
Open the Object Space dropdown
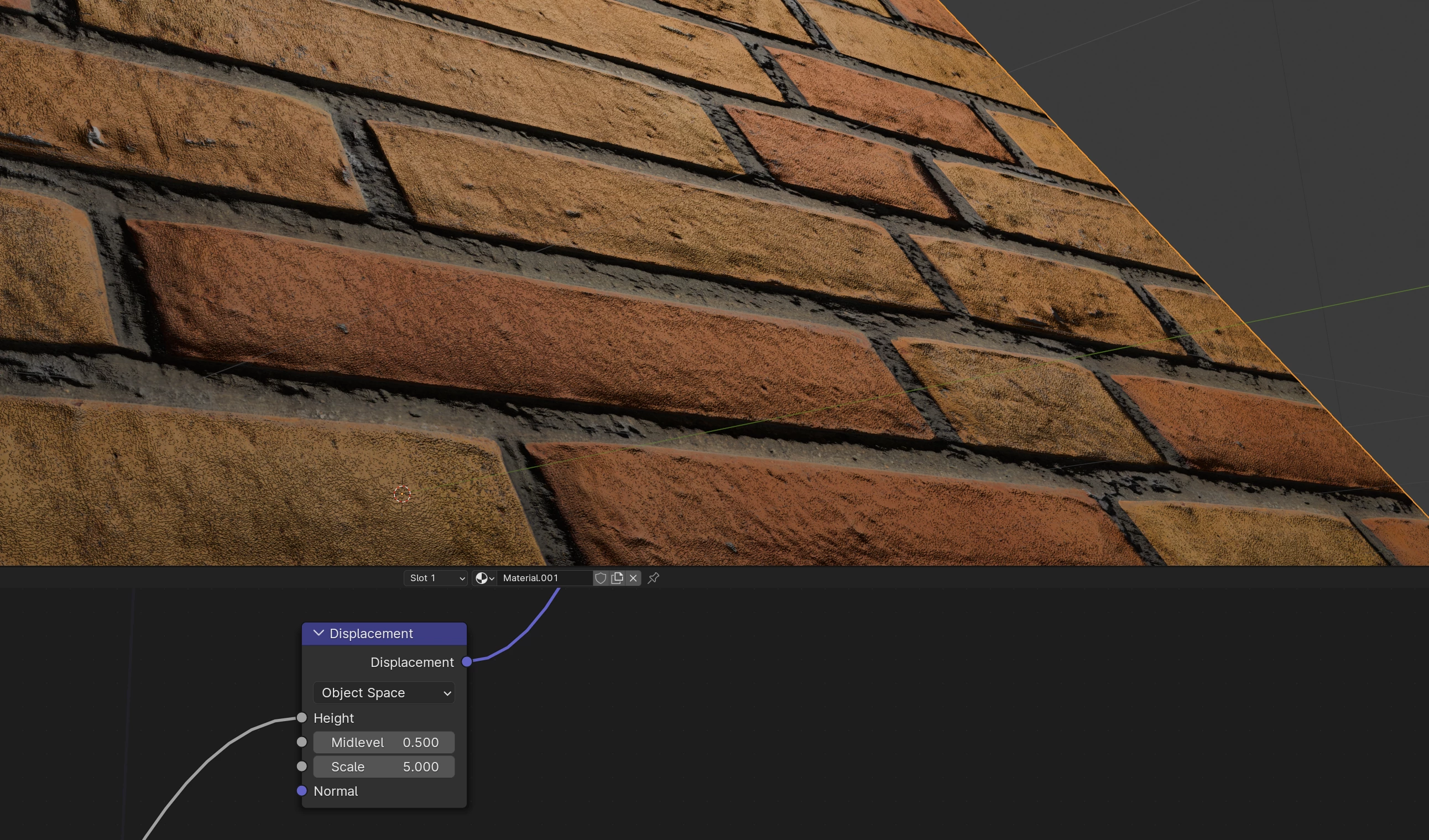tap(384, 692)
